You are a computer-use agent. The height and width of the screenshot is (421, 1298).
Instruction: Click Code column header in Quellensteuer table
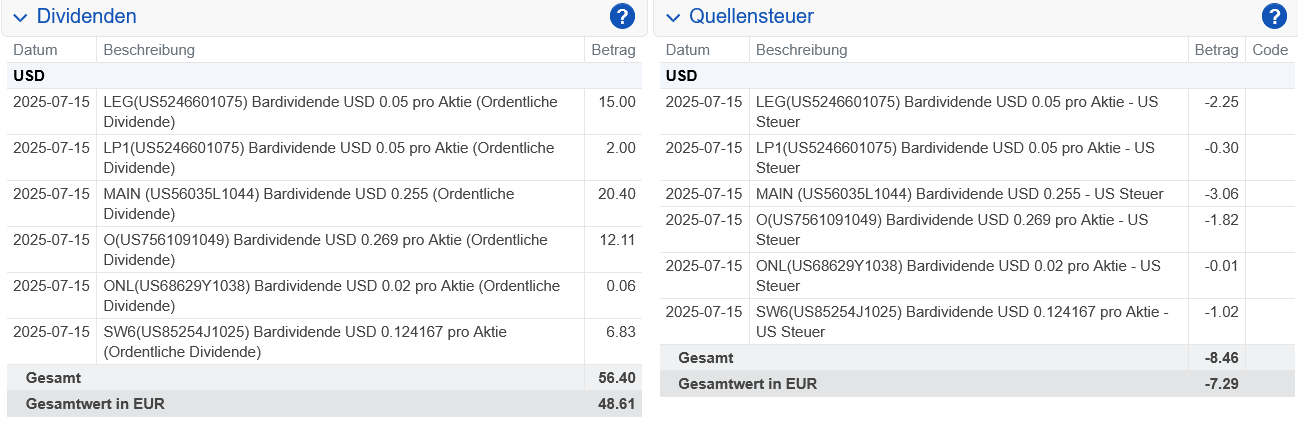1269,50
